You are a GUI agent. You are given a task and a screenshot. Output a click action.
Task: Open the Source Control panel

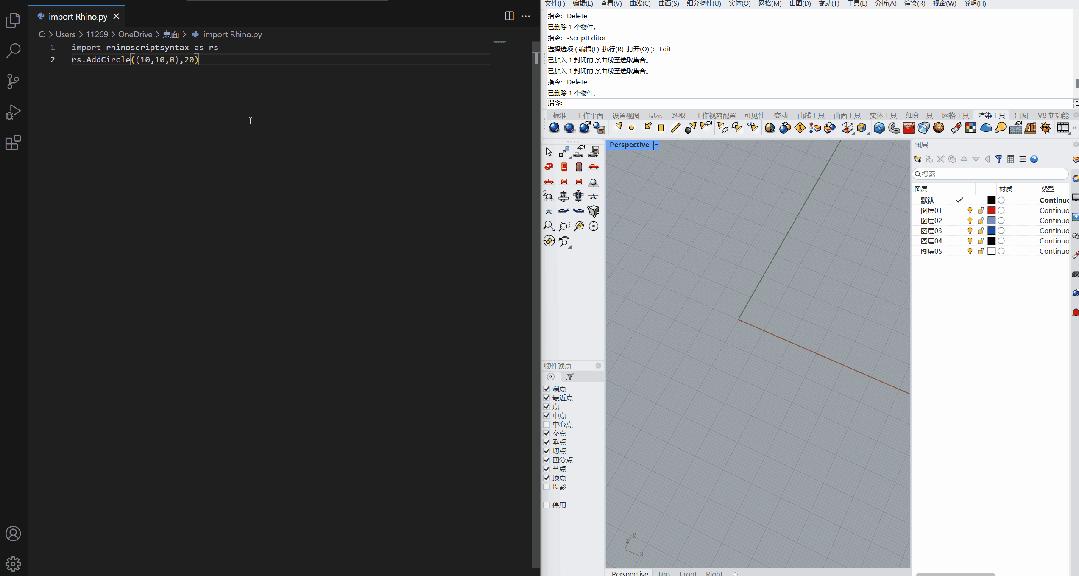tap(13, 81)
